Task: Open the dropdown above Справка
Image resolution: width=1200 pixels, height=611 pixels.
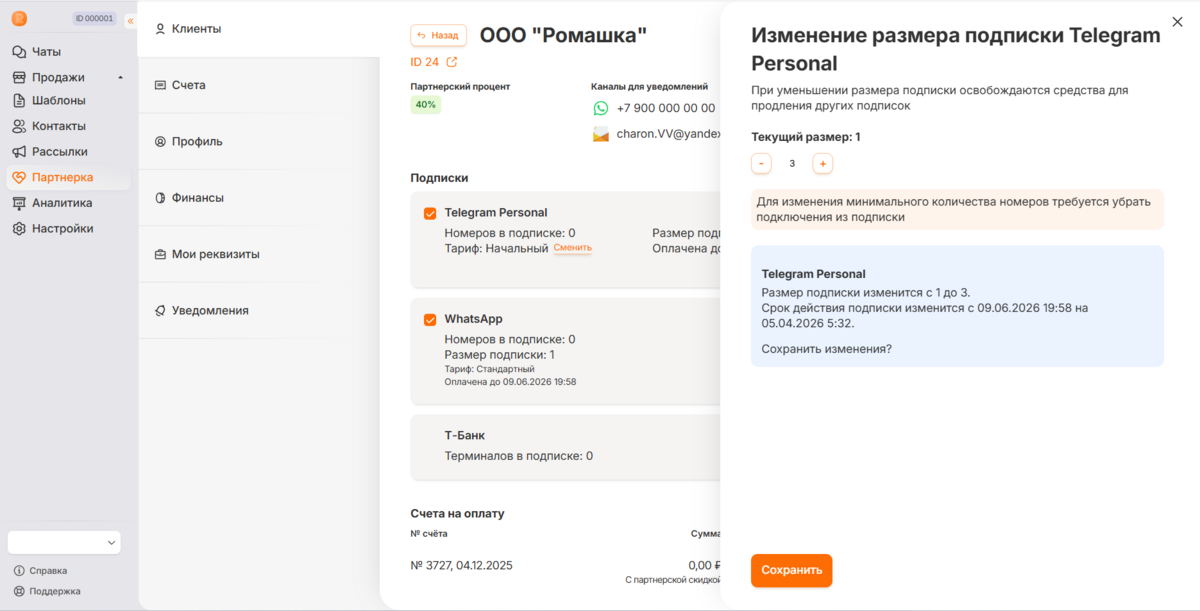Action: (63, 541)
